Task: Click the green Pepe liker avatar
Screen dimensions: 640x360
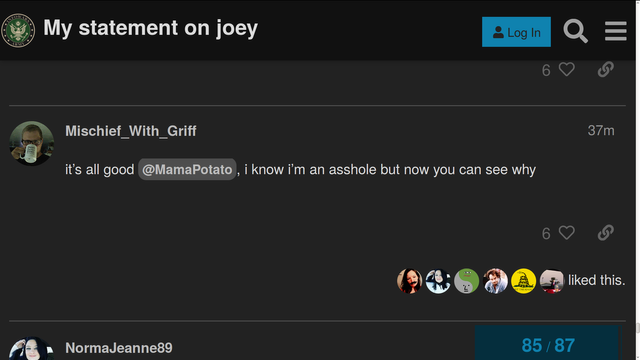Action: (x=467, y=281)
